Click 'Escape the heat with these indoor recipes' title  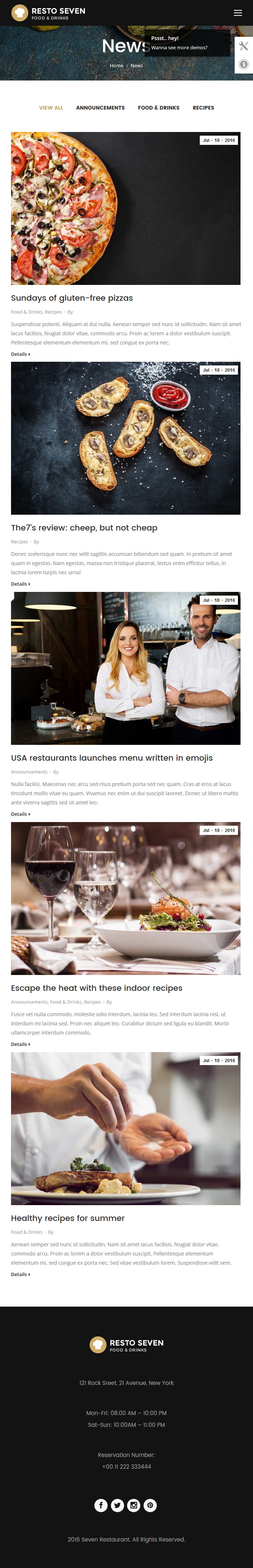(x=97, y=988)
